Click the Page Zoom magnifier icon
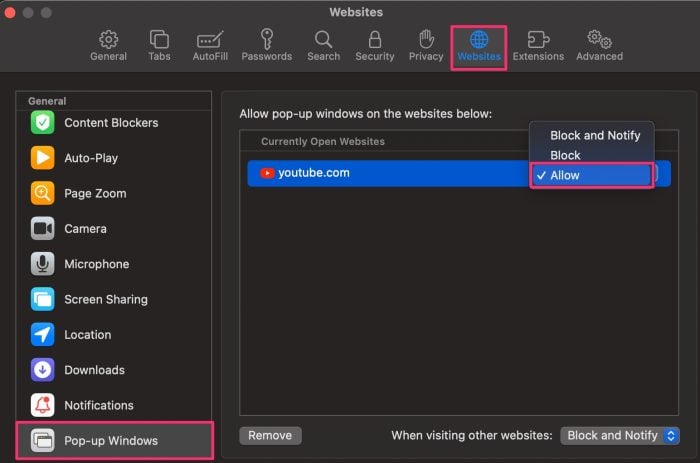700x463 pixels. pos(42,193)
